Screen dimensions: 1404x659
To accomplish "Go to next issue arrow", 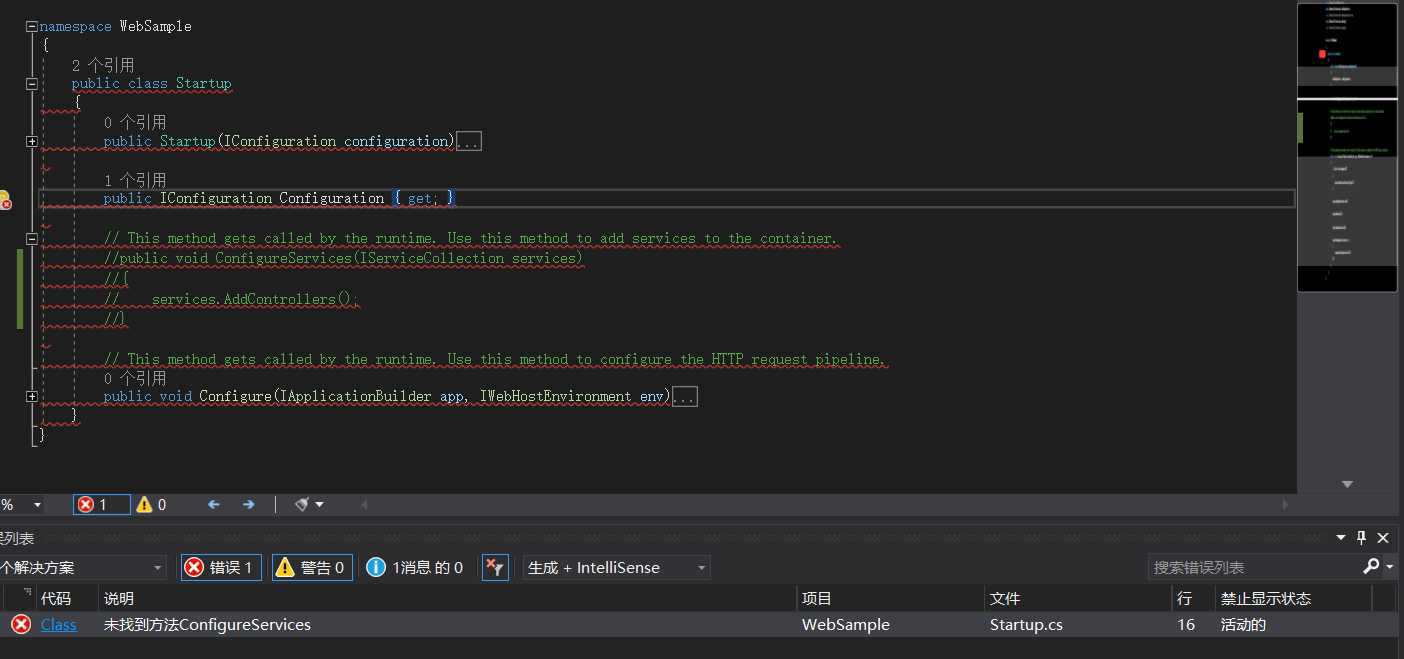I will (248, 505).
